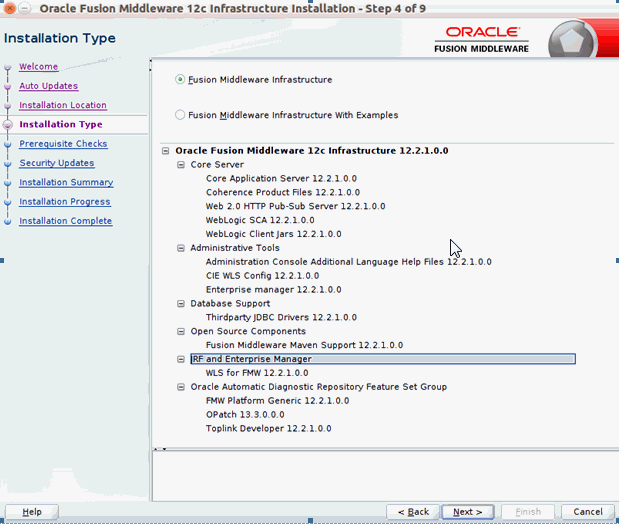Select Thirdparty JDBC Drivers 12.2.1.0.0 row
This screenshot has width=619, height=524.
tap(281, 317)
